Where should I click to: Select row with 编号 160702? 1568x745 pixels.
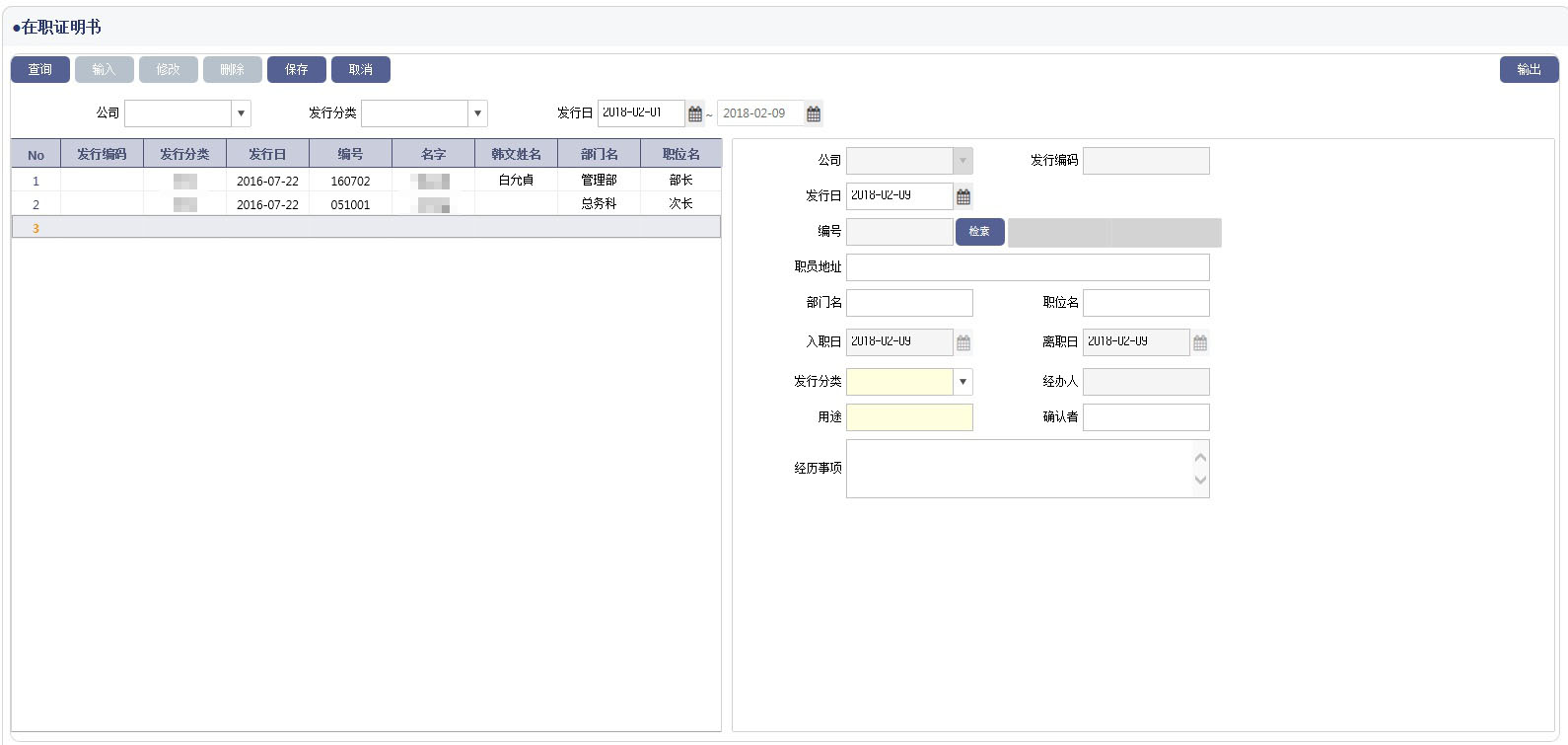click(x=350, y=181)
